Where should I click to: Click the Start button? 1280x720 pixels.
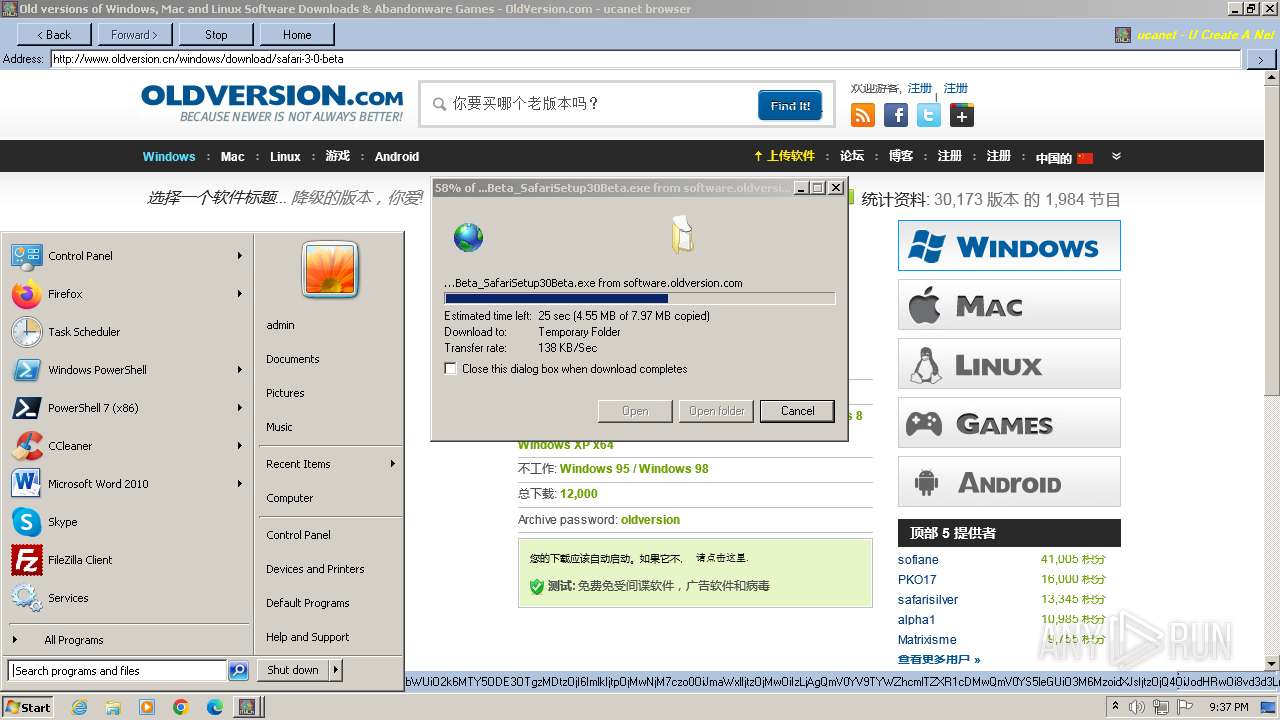point(28,707)
